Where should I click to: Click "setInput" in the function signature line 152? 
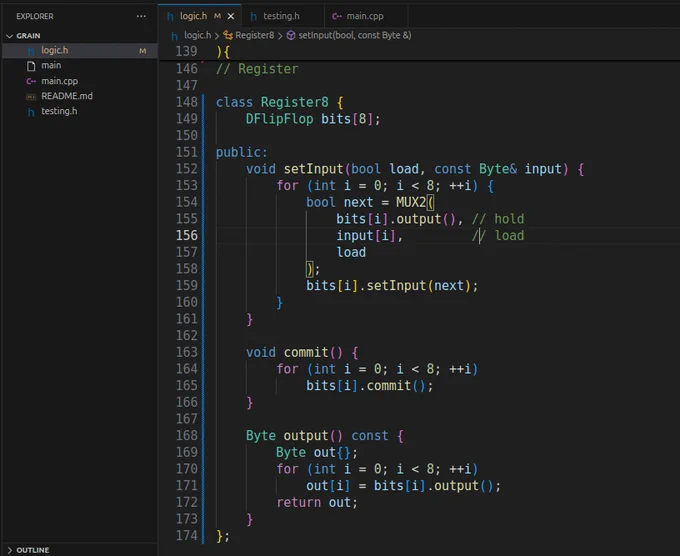(x=313, y=169)
